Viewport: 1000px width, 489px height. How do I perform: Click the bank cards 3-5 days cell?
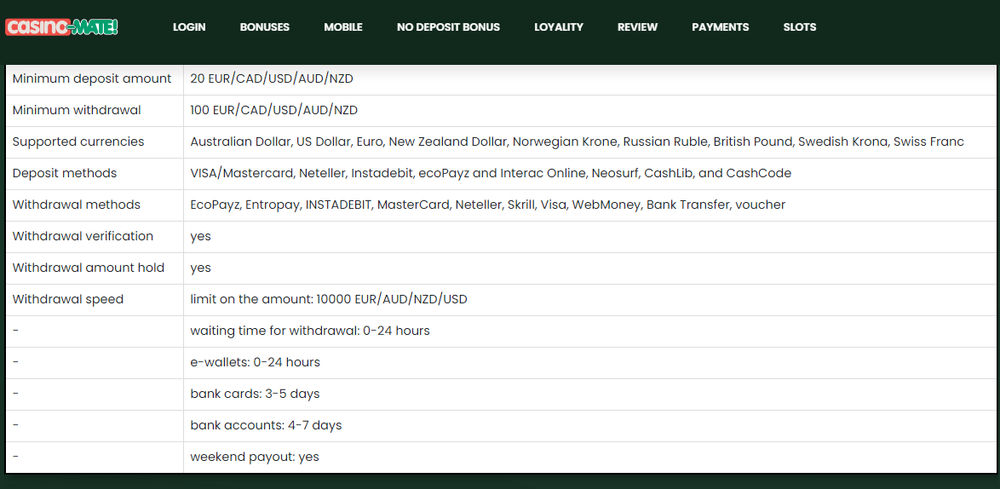tap(255, 394)
